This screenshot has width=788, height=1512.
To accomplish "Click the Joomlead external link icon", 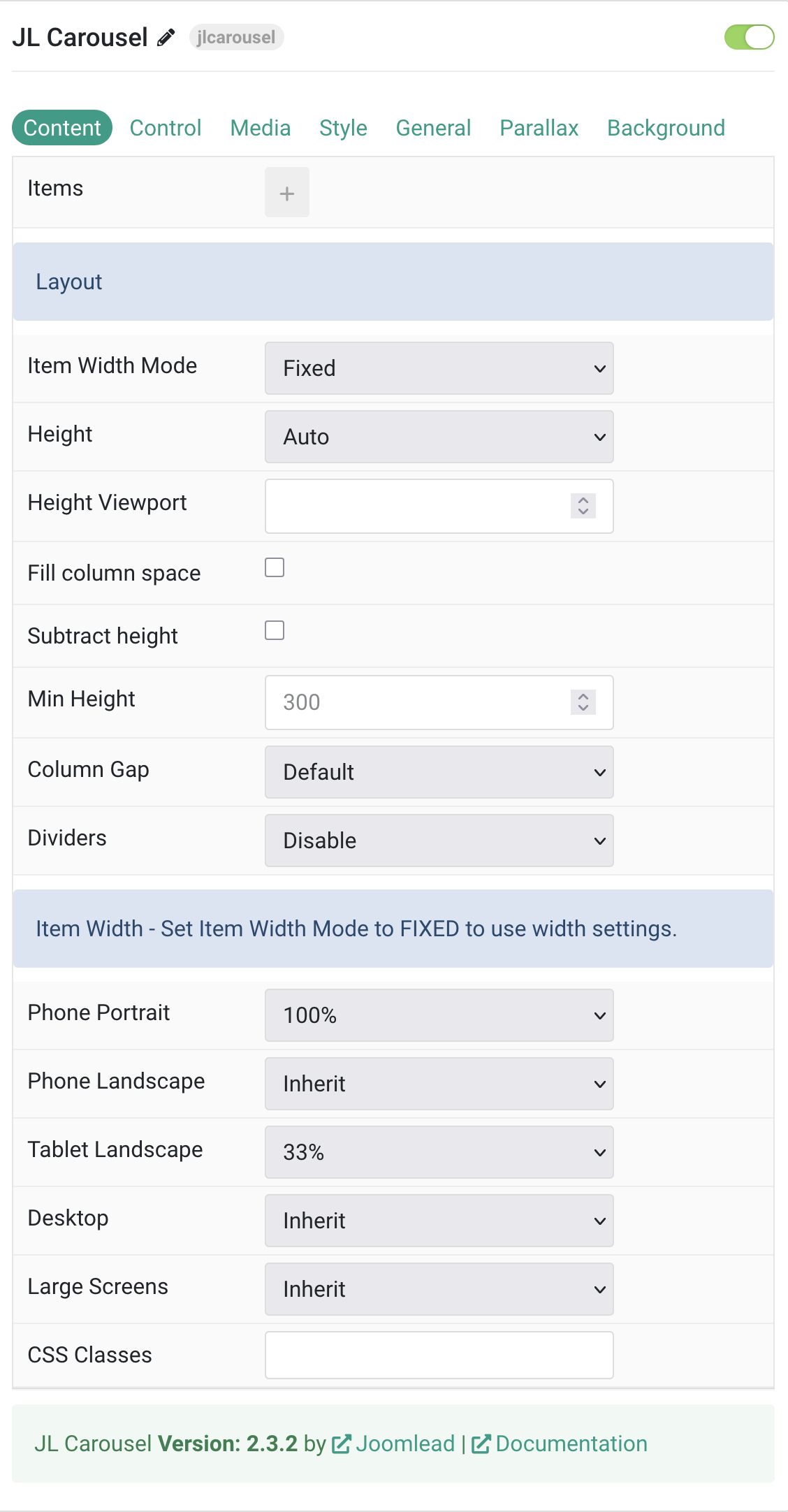I will [342, 1444].
